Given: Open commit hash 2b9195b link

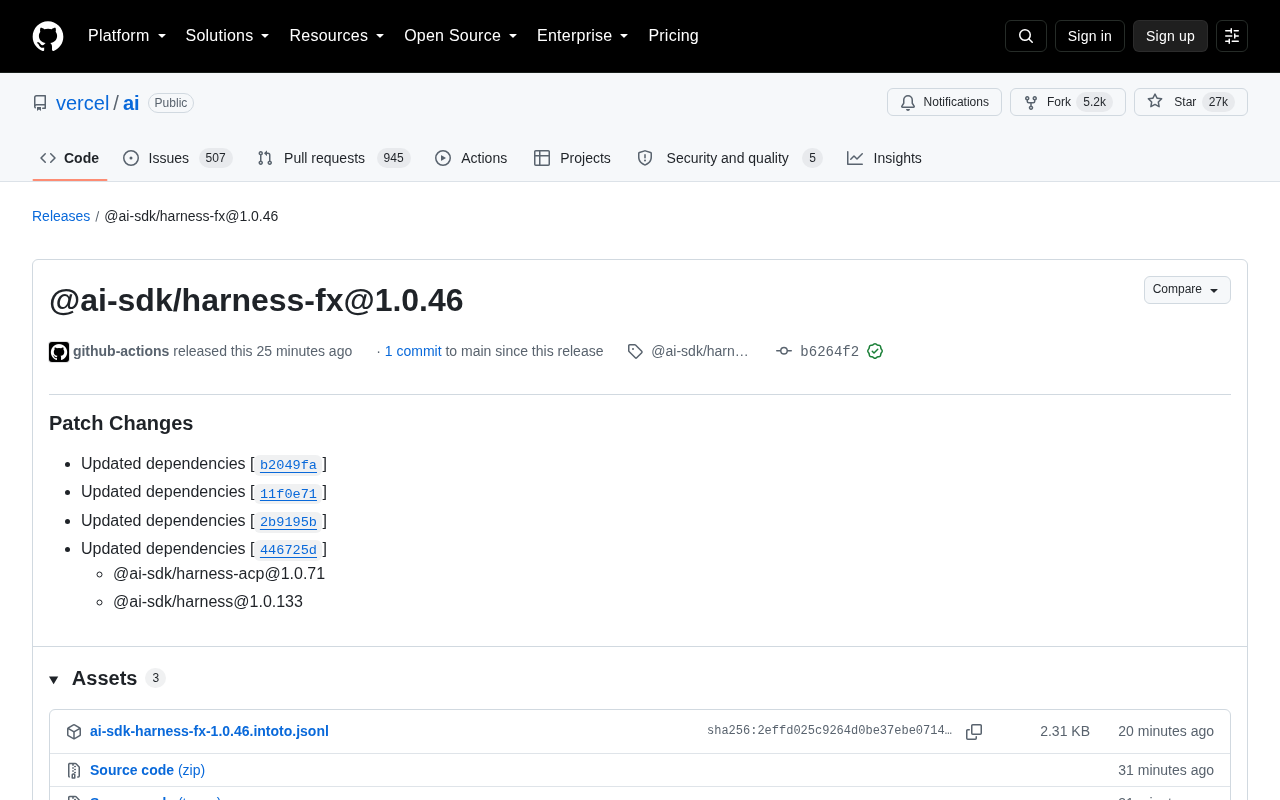Looking at the screenshot, I should (288, 522).
